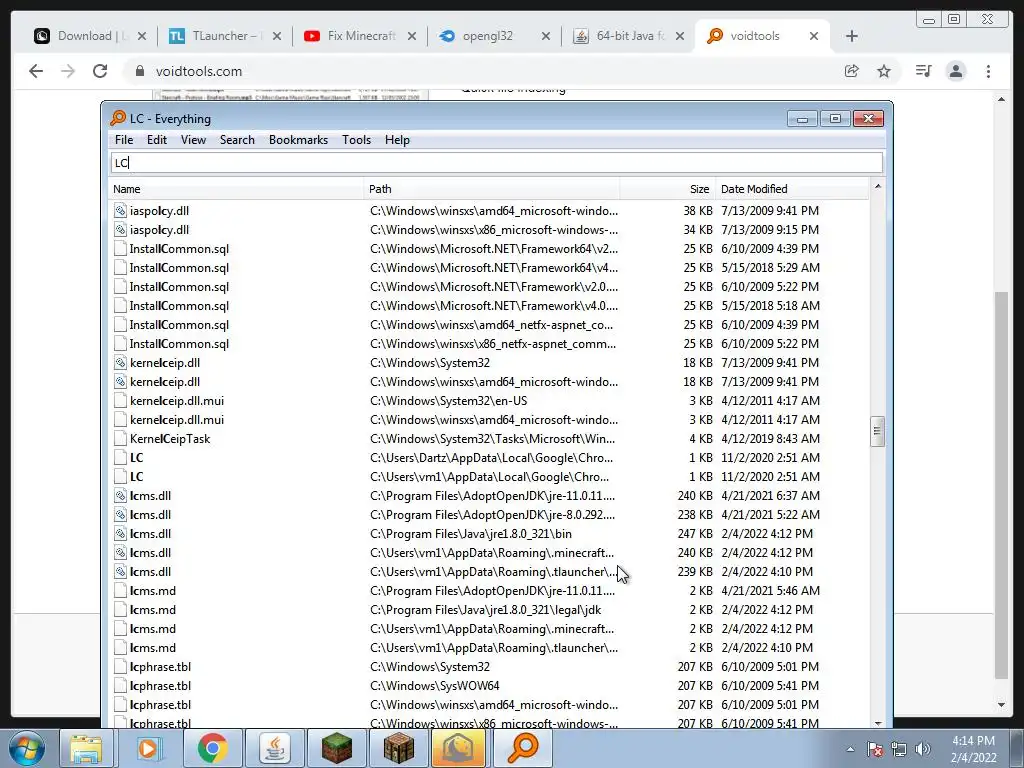Select InstallCommon.sql dated 5/15/2018 5:29 AM

(x=179, y=268)
